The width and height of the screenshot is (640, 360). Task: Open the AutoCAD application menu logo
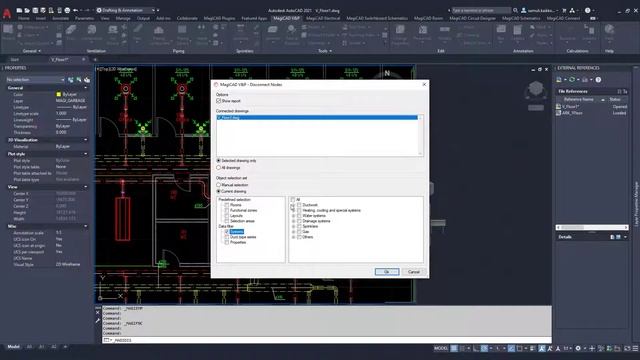coord(7,13)
